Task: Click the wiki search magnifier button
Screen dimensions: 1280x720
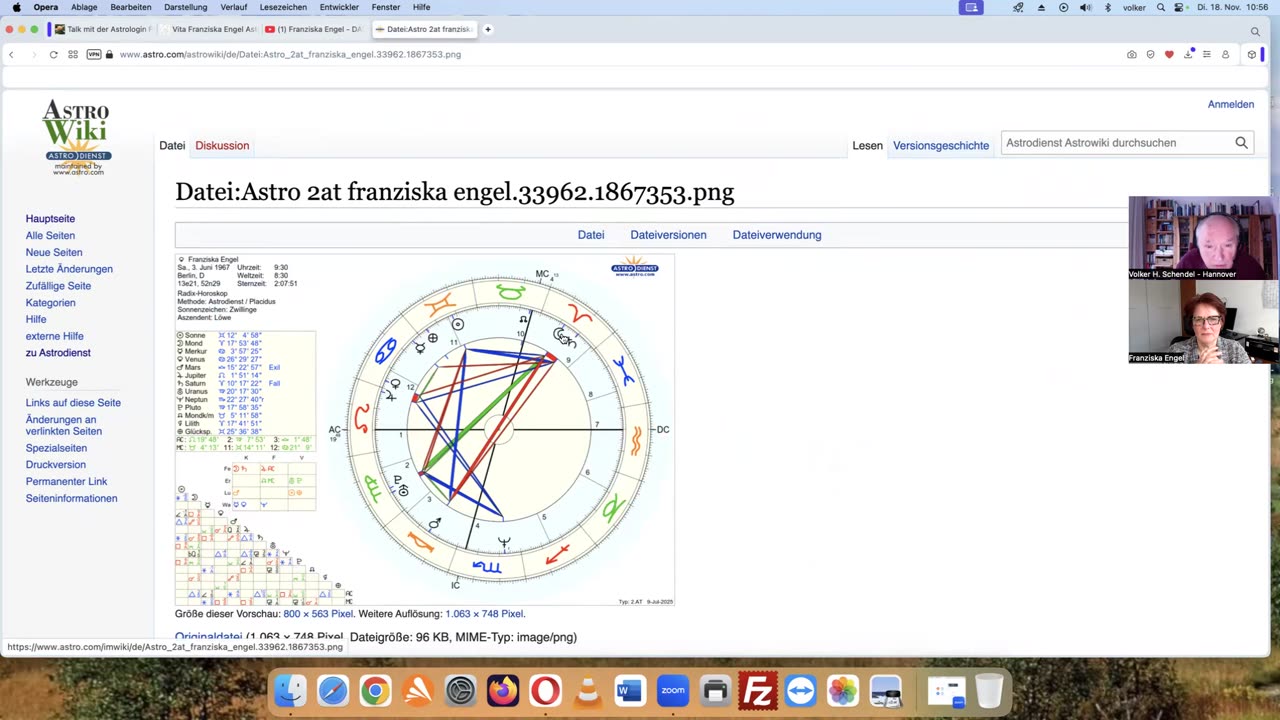Action: 1241,143
